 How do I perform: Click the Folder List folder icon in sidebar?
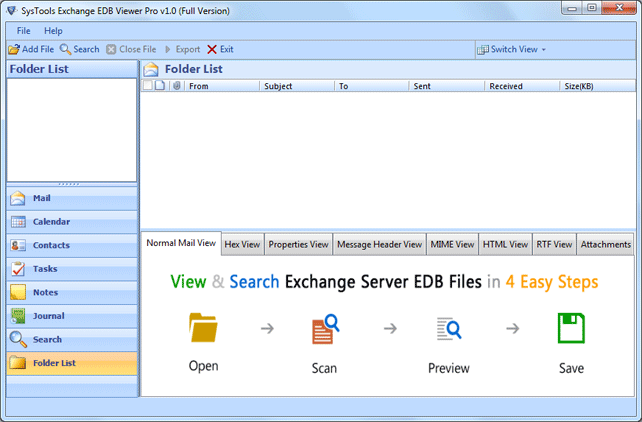tap(18, 363)
